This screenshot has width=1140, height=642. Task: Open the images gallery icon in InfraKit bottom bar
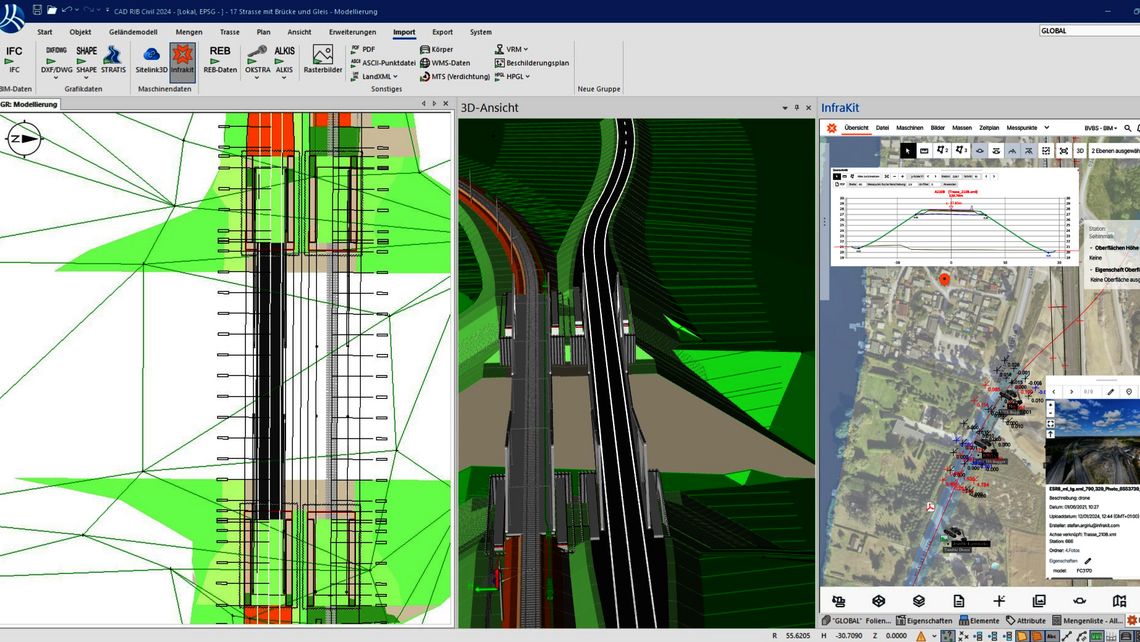click(1039, 601)
